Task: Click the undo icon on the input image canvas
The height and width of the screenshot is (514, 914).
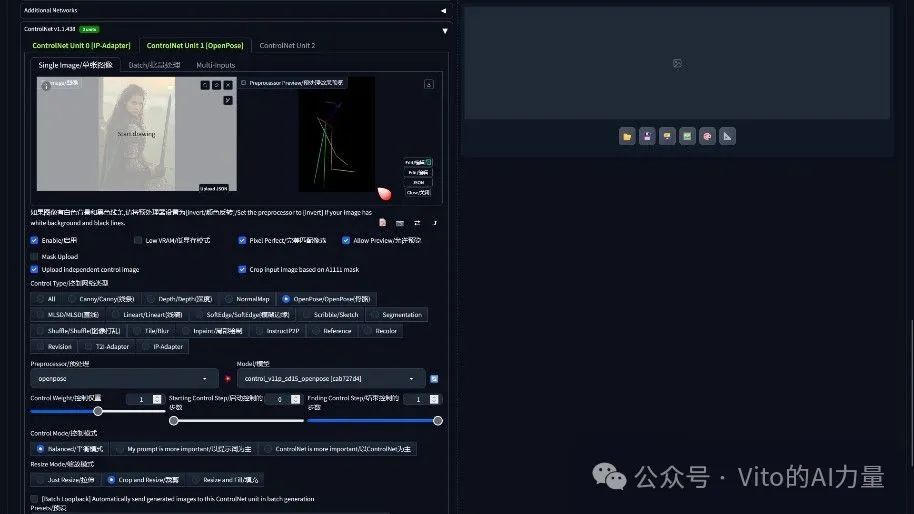Action: pyautogui.click(x=205, y=85)
